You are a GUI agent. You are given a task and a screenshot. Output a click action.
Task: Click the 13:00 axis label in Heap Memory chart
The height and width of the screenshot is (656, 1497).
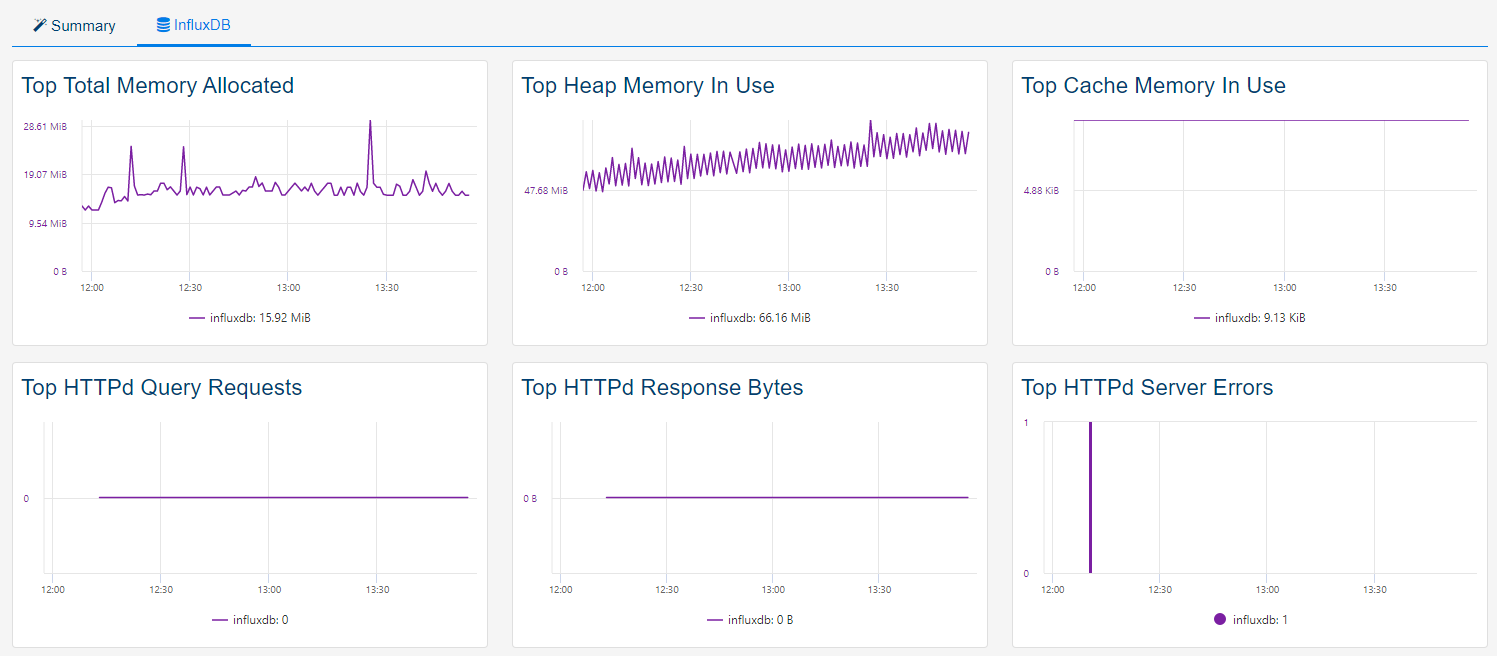788,288
